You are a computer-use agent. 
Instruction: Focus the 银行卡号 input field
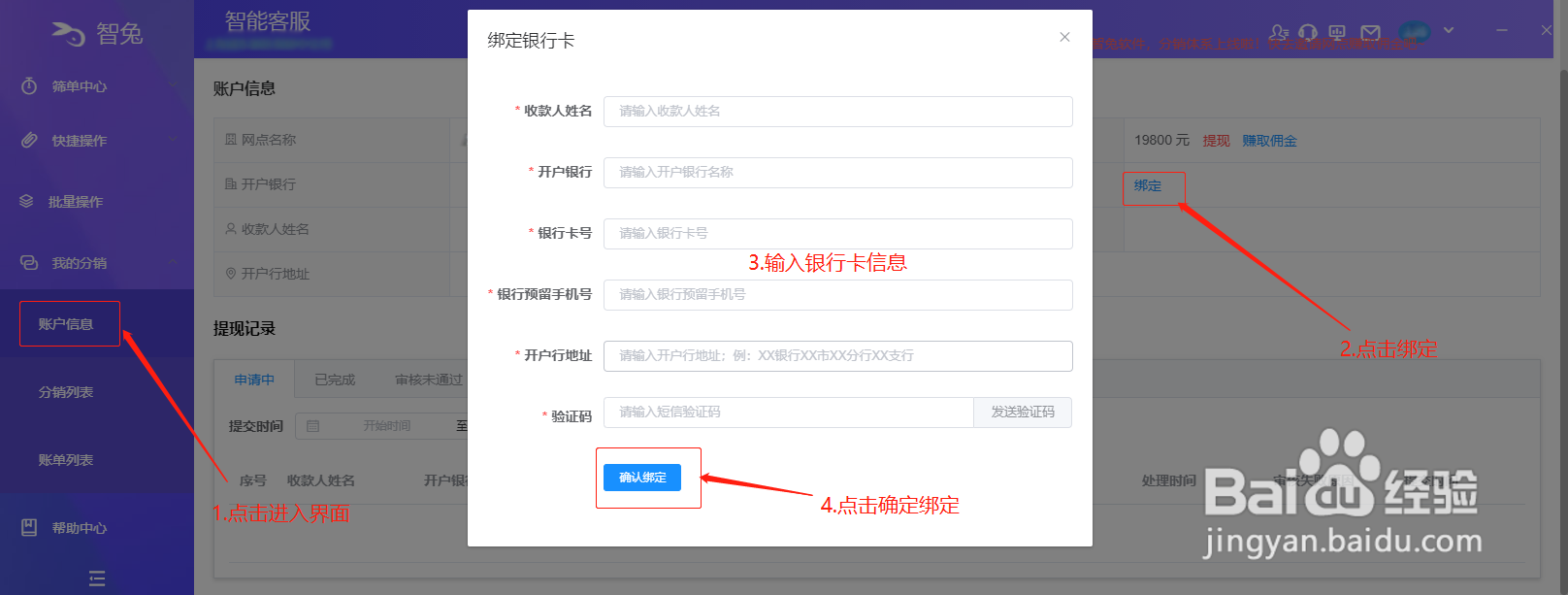click(838, 233)
